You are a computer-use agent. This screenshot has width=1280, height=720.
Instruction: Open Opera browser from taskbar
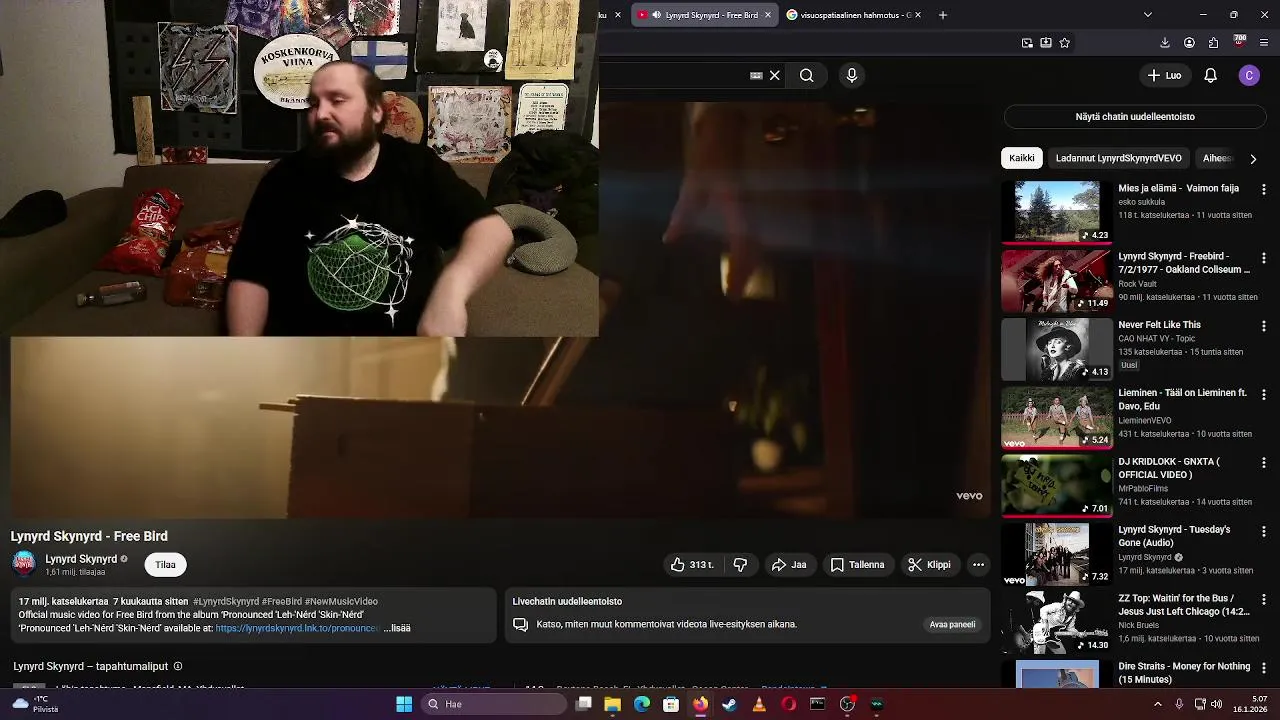point(788,704)
